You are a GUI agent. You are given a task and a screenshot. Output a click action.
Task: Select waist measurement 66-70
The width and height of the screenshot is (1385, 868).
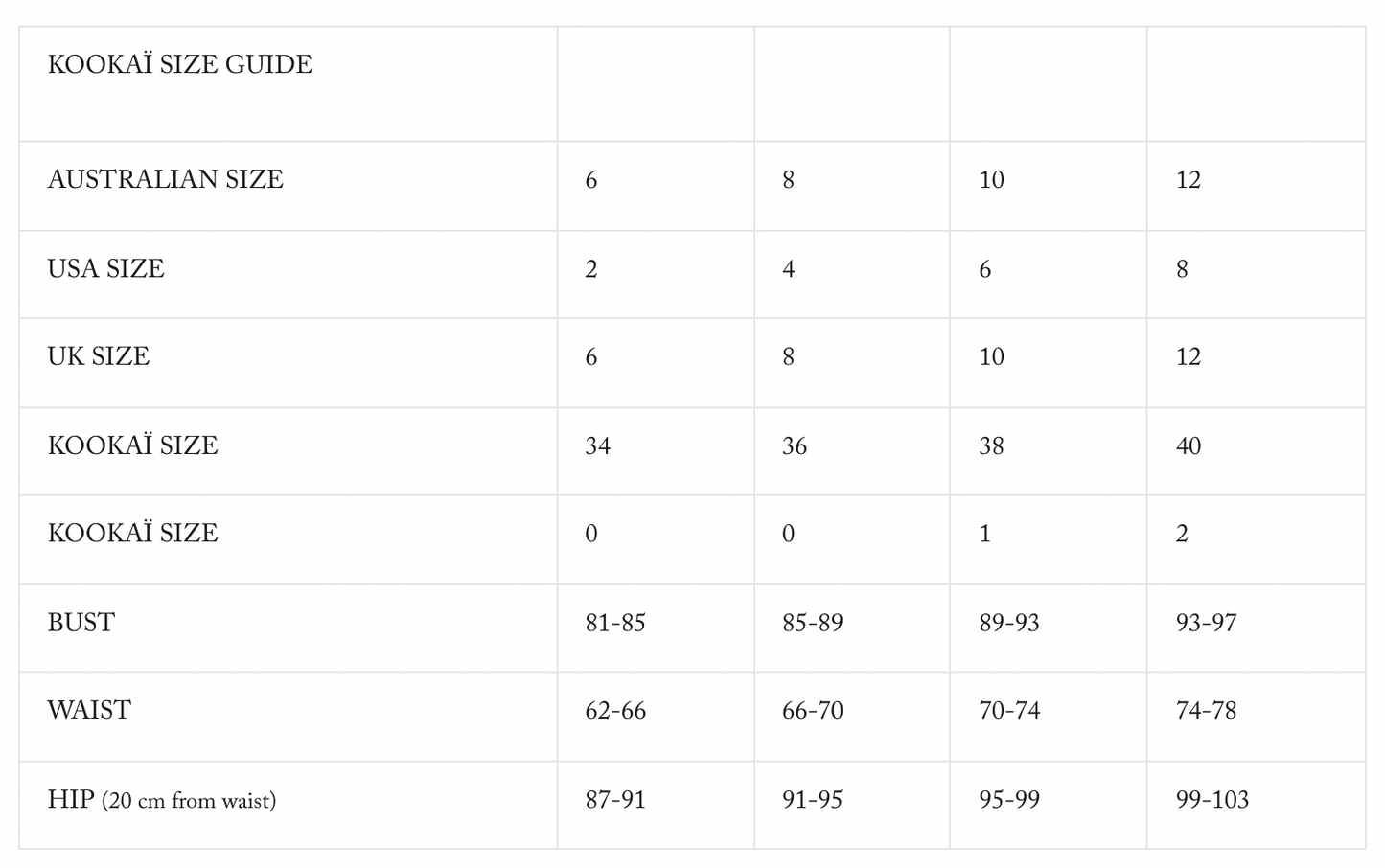pos(813,711)
